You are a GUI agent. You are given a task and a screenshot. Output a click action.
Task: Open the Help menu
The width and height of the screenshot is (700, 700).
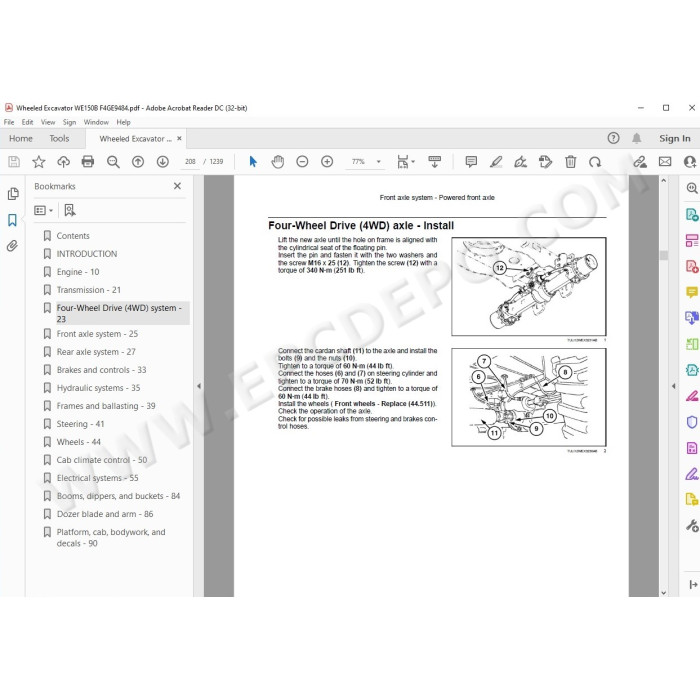[124, 122]
